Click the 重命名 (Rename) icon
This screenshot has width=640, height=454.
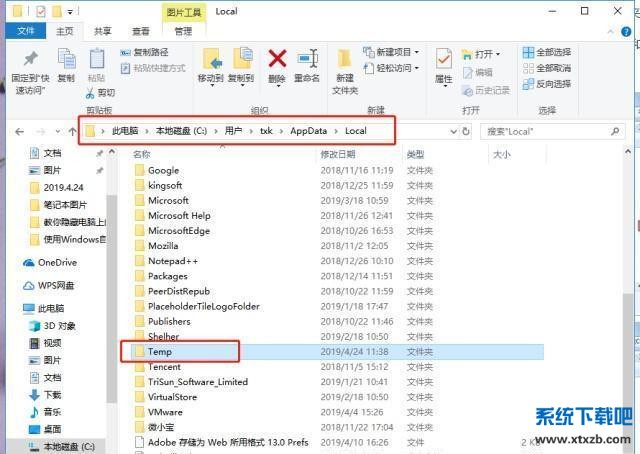[x=309, y=62]
